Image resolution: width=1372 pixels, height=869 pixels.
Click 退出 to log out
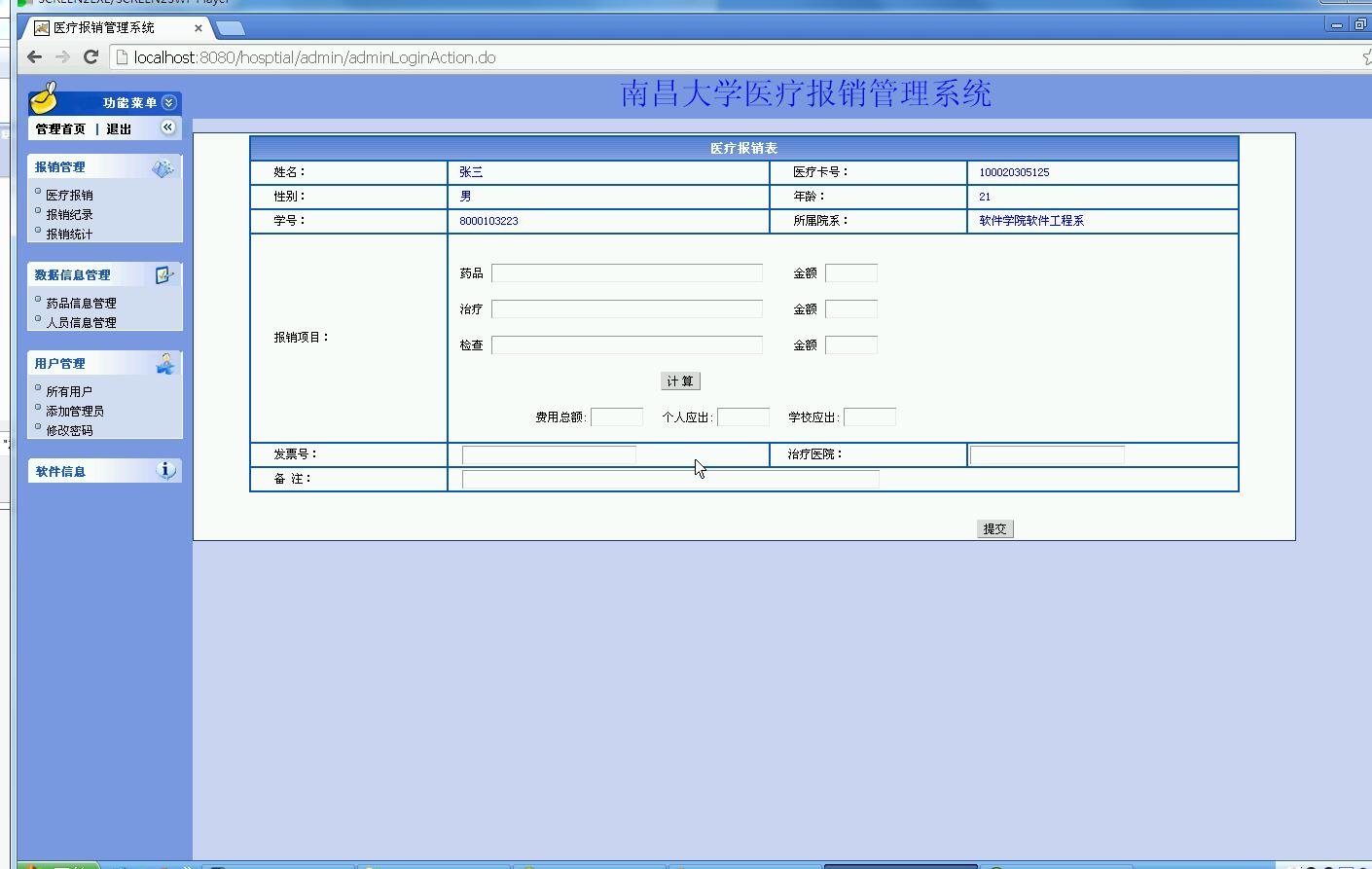[119, 129]
